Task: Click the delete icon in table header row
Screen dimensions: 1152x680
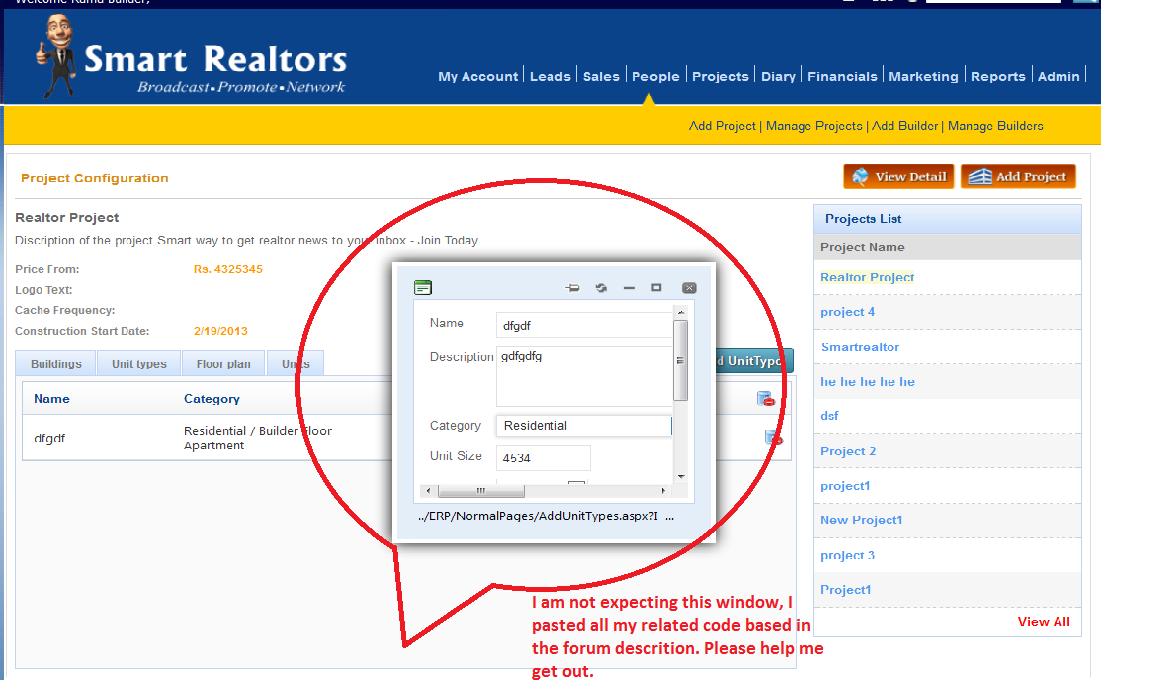Action: pyautogui.click(x=766, y=399)
